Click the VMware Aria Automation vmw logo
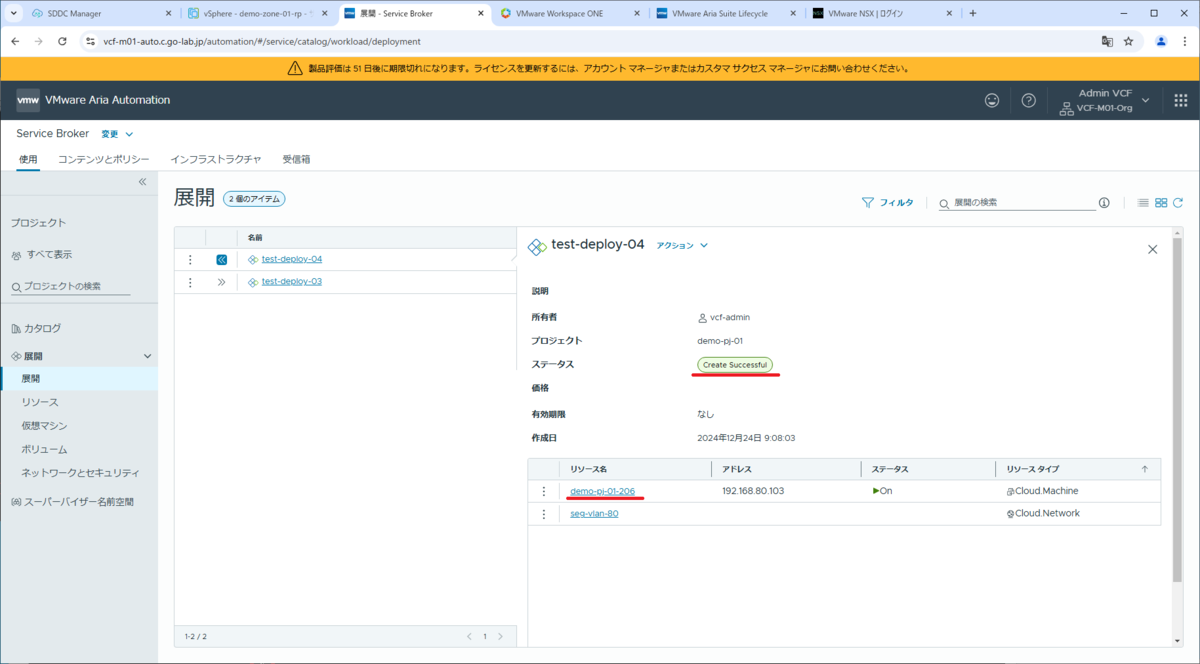 [28, 100]
